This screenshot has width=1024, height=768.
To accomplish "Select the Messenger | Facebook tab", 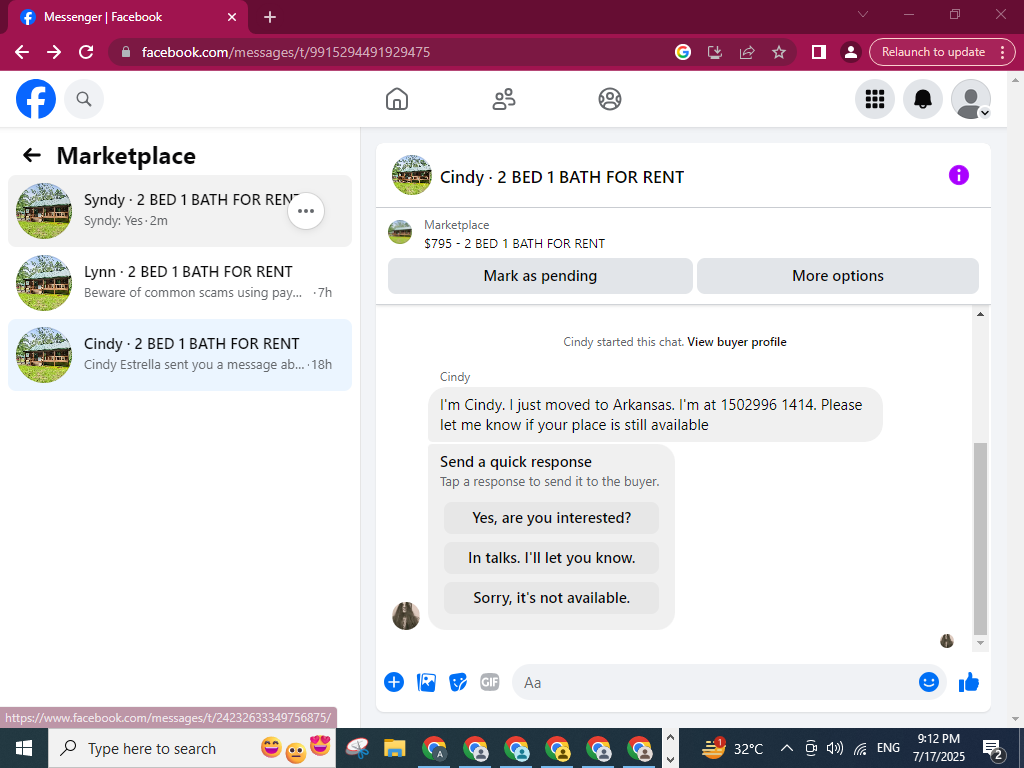I will click(127, 17).
